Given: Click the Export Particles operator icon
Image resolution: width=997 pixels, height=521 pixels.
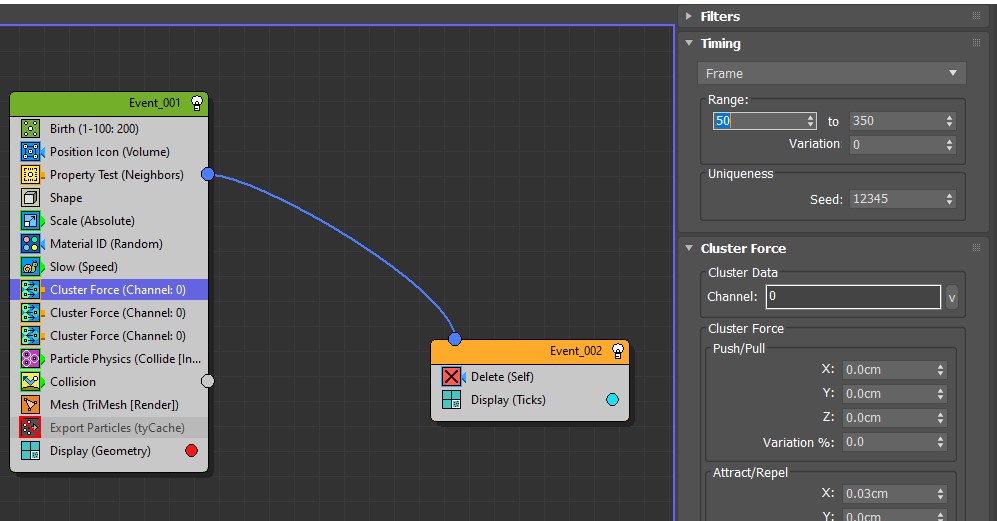Looking at the screenshot, I should click(31, 427).
